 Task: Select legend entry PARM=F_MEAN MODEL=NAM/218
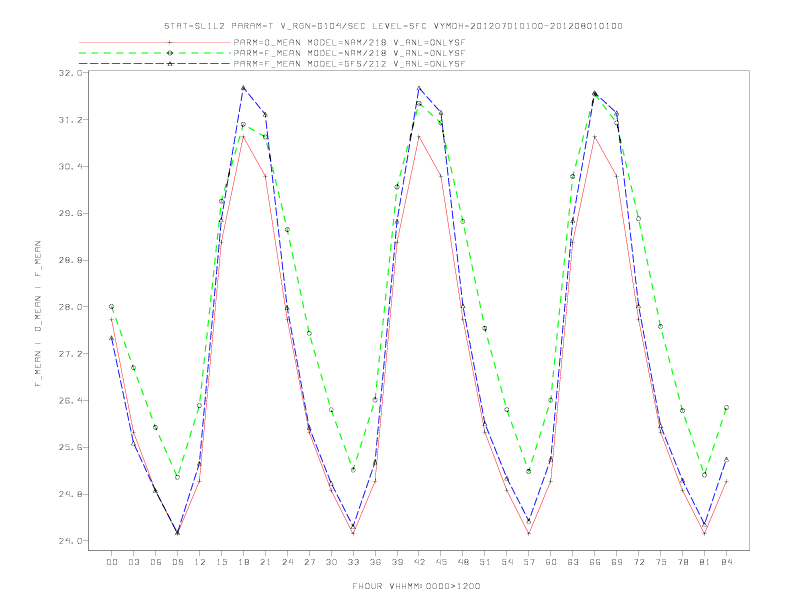click(x=349, y=53)
